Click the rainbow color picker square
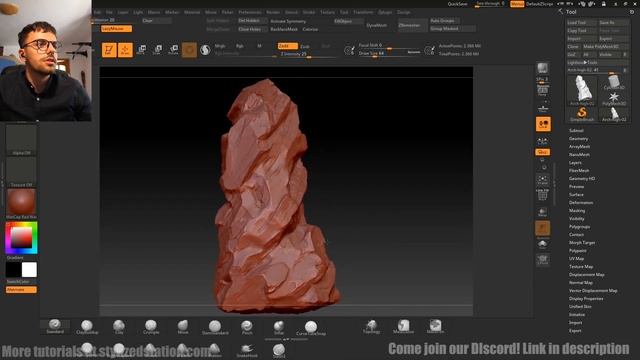Image resolution: width=640 pixels, height=360 pixels. [x=21, y=238]
